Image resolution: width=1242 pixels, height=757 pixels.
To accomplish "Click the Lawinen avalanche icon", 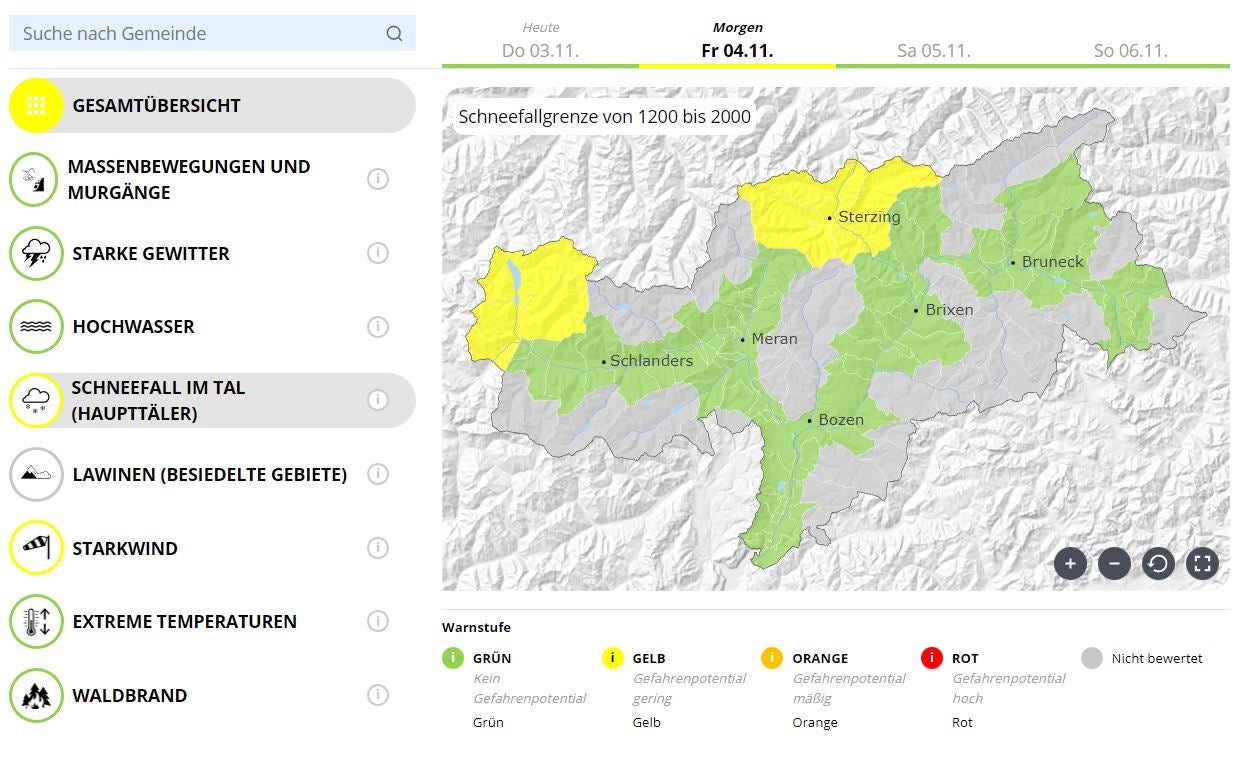I will 36,474.
